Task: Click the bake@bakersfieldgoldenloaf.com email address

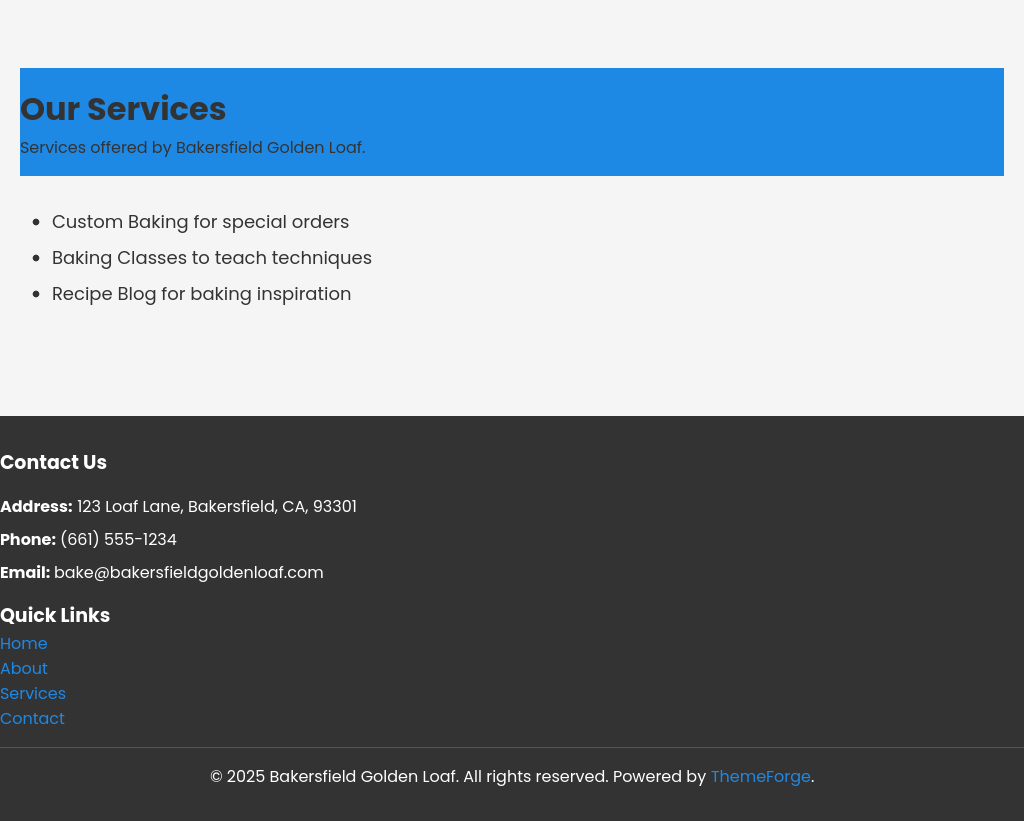Action: 189,573
